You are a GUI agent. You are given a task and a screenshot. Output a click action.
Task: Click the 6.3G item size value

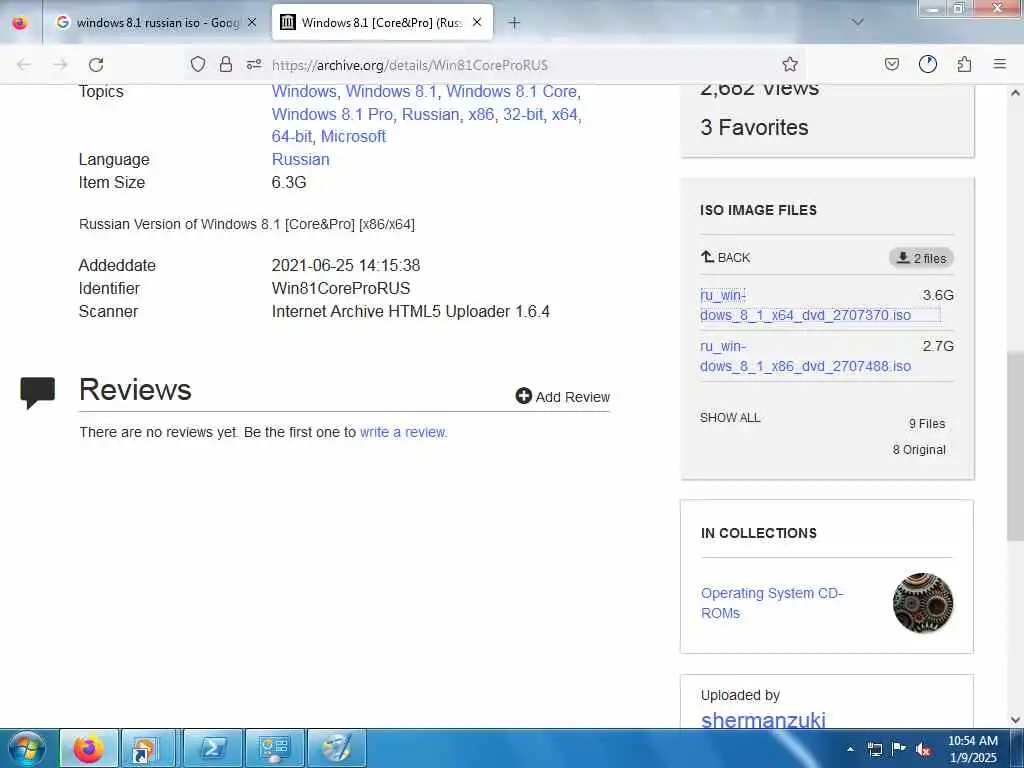tap(289, 182)
